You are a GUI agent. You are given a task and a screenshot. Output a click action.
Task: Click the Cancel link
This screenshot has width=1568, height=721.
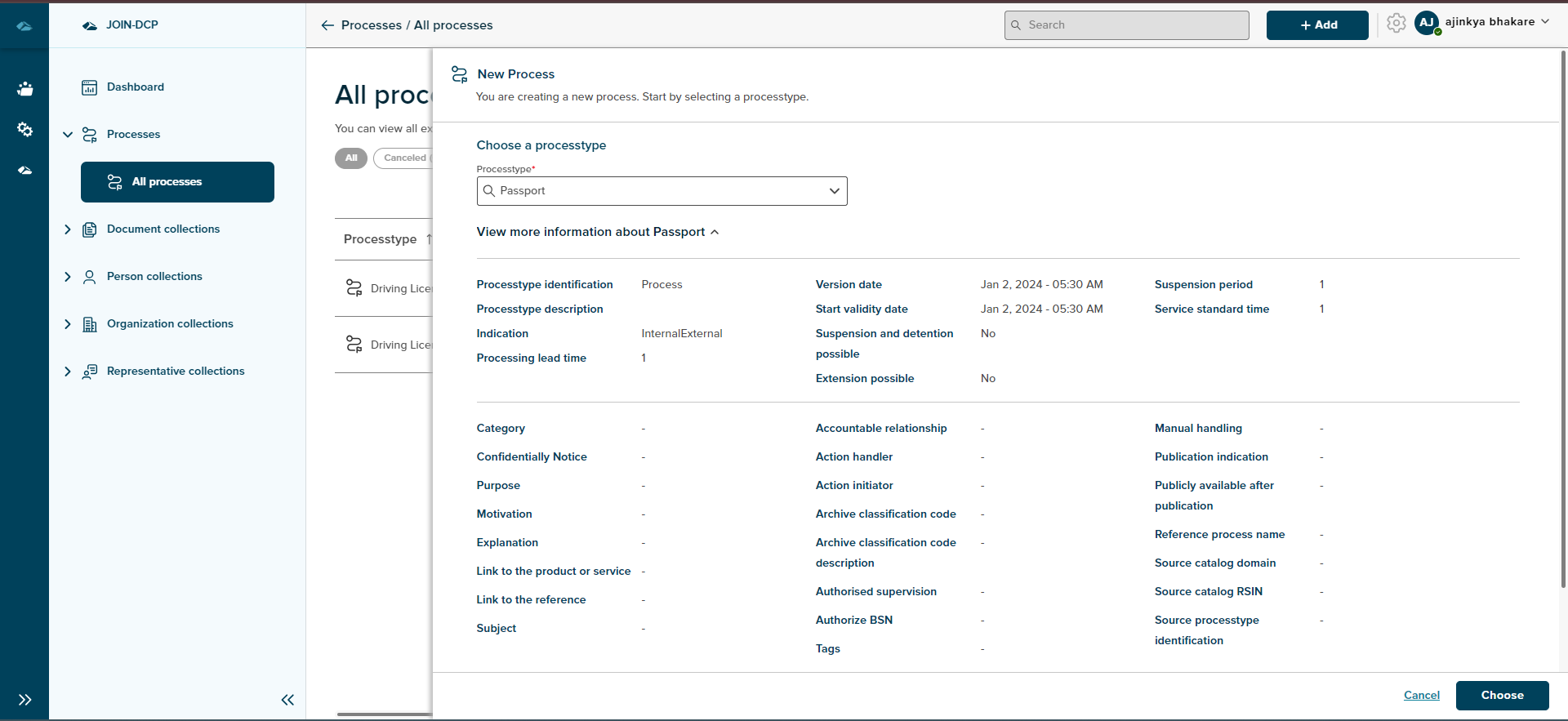[1421, 696]
